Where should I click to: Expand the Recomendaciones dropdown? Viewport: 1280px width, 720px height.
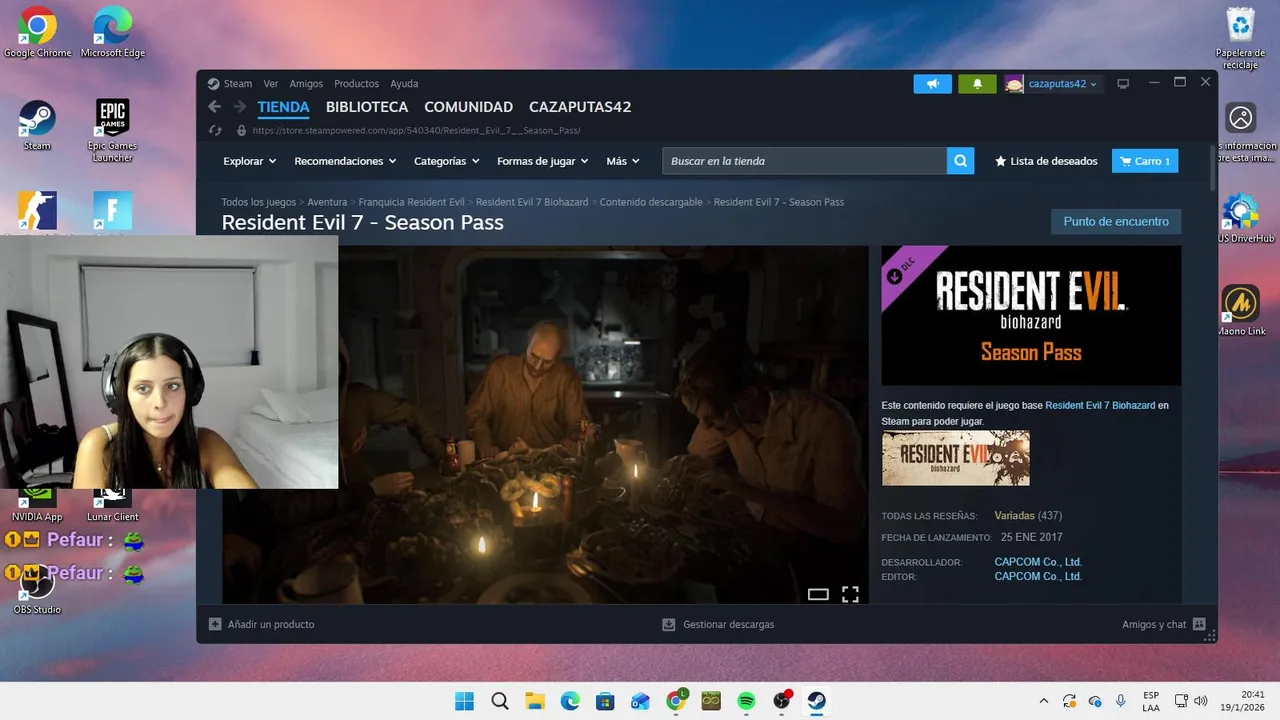(345, 161)
